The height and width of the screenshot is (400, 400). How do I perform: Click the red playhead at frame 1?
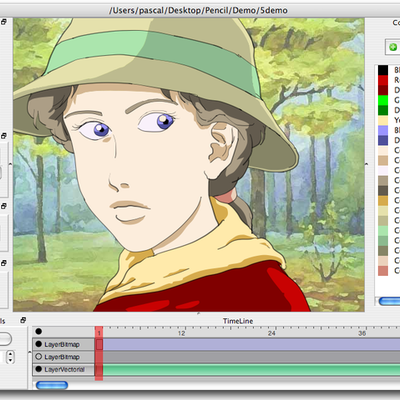click(x=99, y=353)
